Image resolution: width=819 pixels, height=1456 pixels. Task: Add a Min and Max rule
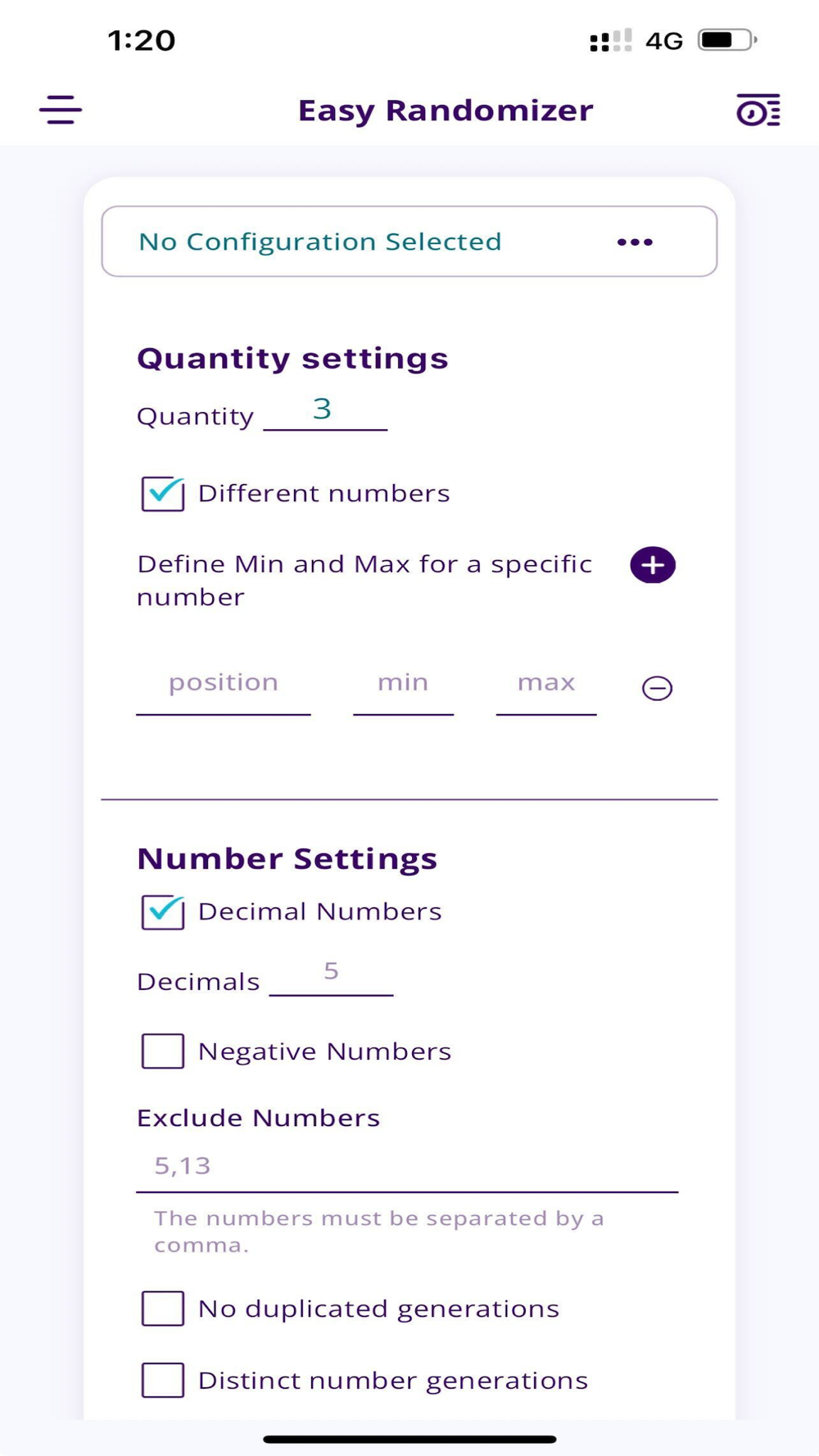tap(653, 565)
